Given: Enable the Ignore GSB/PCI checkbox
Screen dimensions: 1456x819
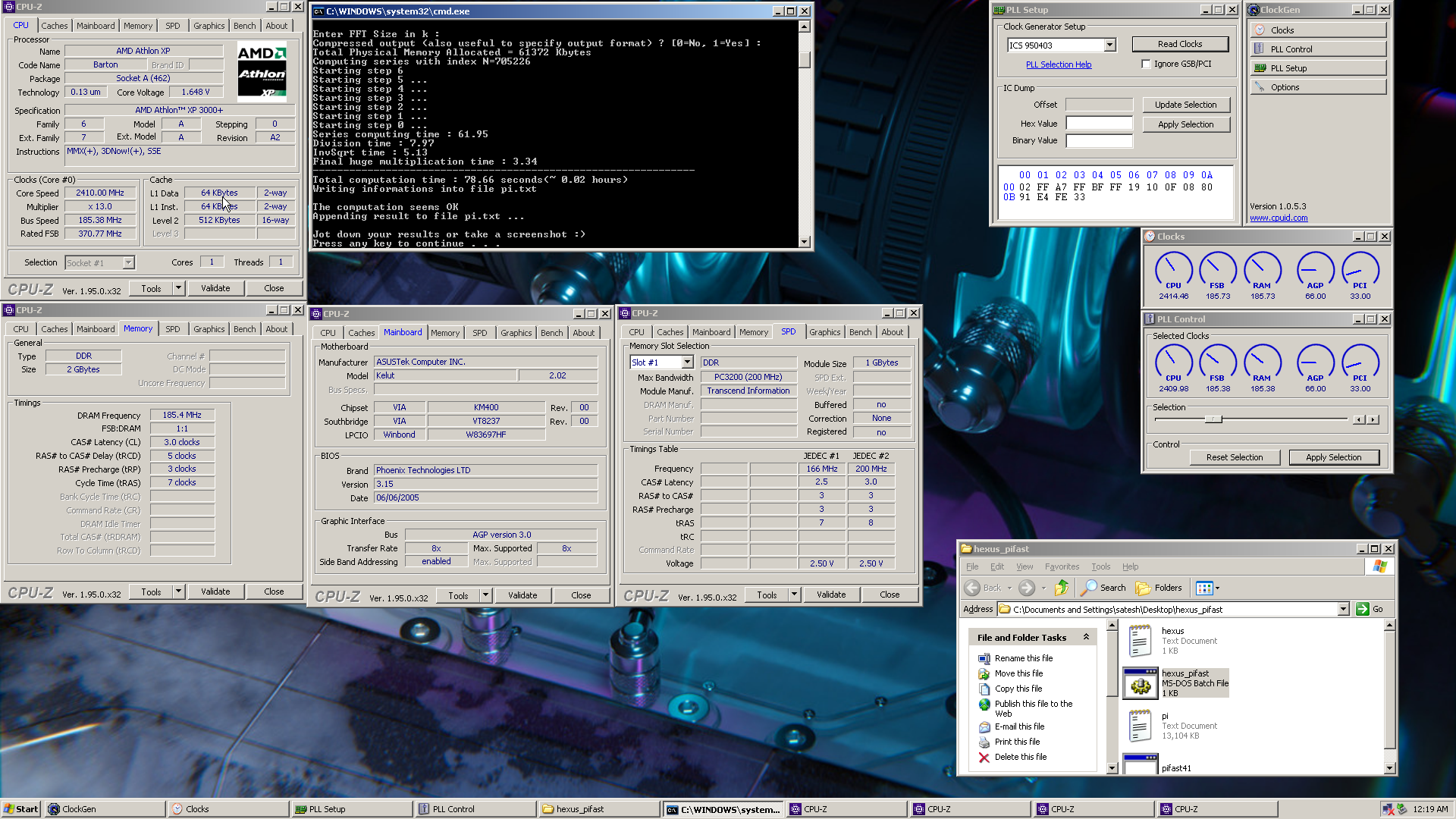Looking at the screenshot, I should click(x=1146, y=64).
